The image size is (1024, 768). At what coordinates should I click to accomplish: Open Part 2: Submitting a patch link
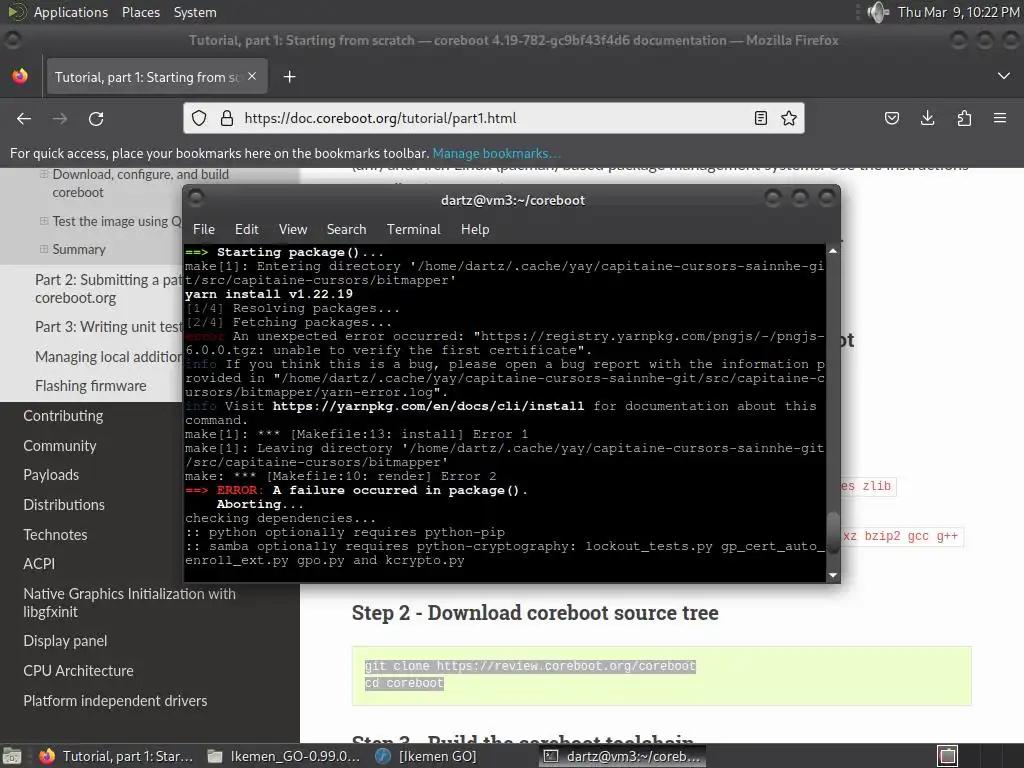coord(108,289)
